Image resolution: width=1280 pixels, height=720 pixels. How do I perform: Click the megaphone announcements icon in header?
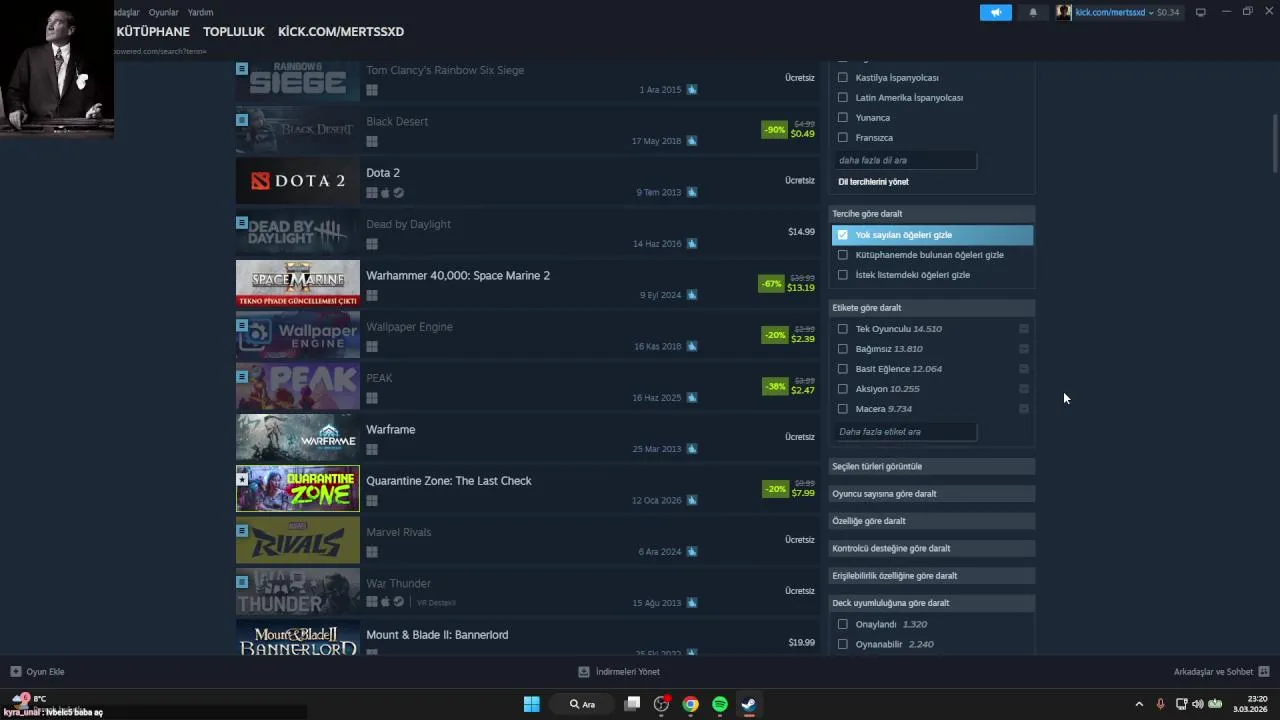[995, 12]
